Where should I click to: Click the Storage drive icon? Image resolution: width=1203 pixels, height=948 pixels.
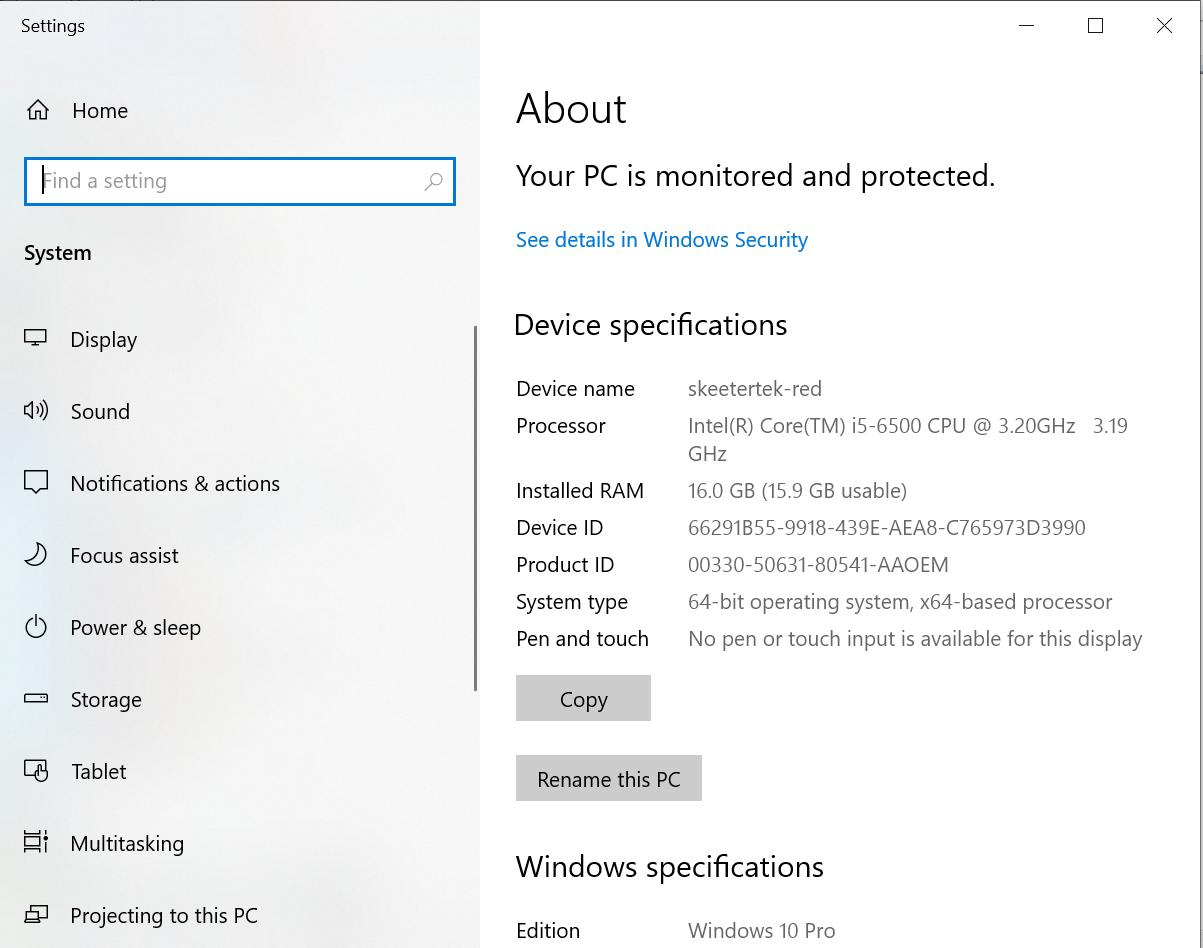[x=35, y=699]
